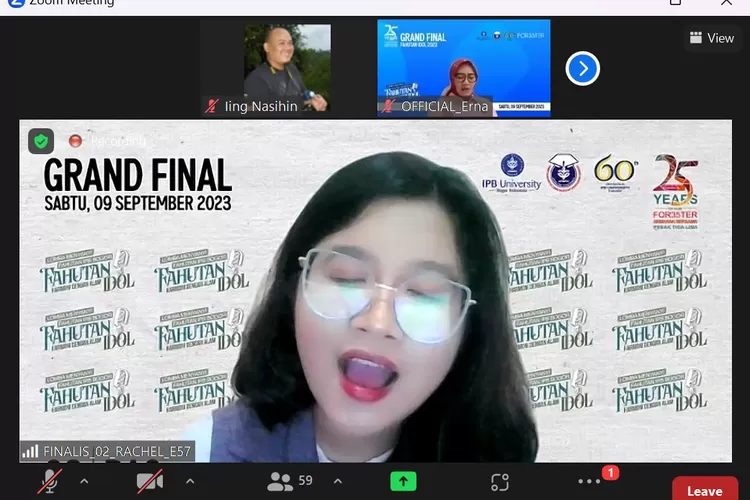Expand video options chevron beside the camera
Screen dimensions: 750x500
click(190, 481)
